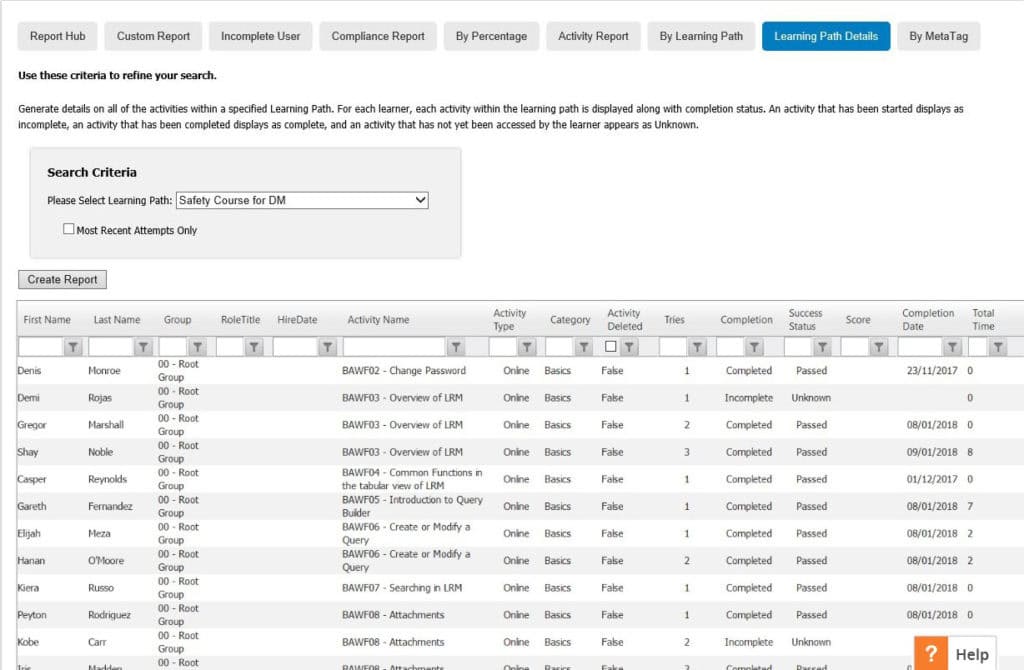
Task: Open the Score column filter funnel
Action: point(877,345)
